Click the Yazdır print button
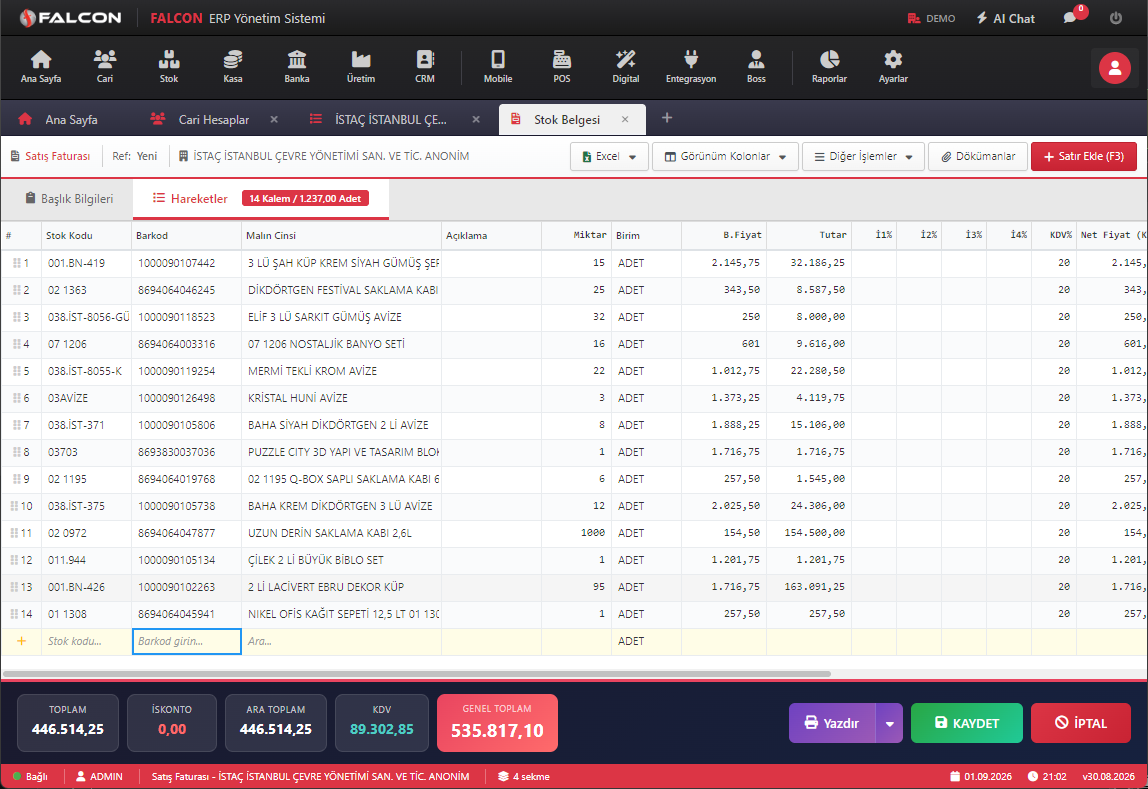The image size is (1148, 789). 832,723
